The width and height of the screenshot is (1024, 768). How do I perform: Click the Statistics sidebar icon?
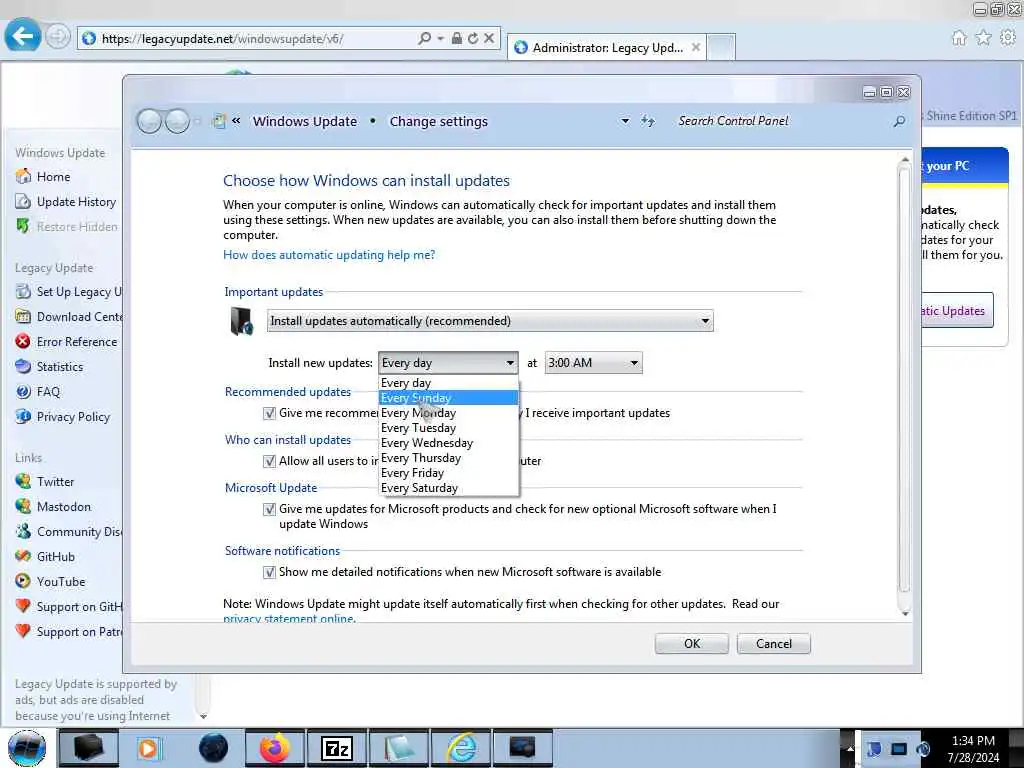tap(23, 366)
